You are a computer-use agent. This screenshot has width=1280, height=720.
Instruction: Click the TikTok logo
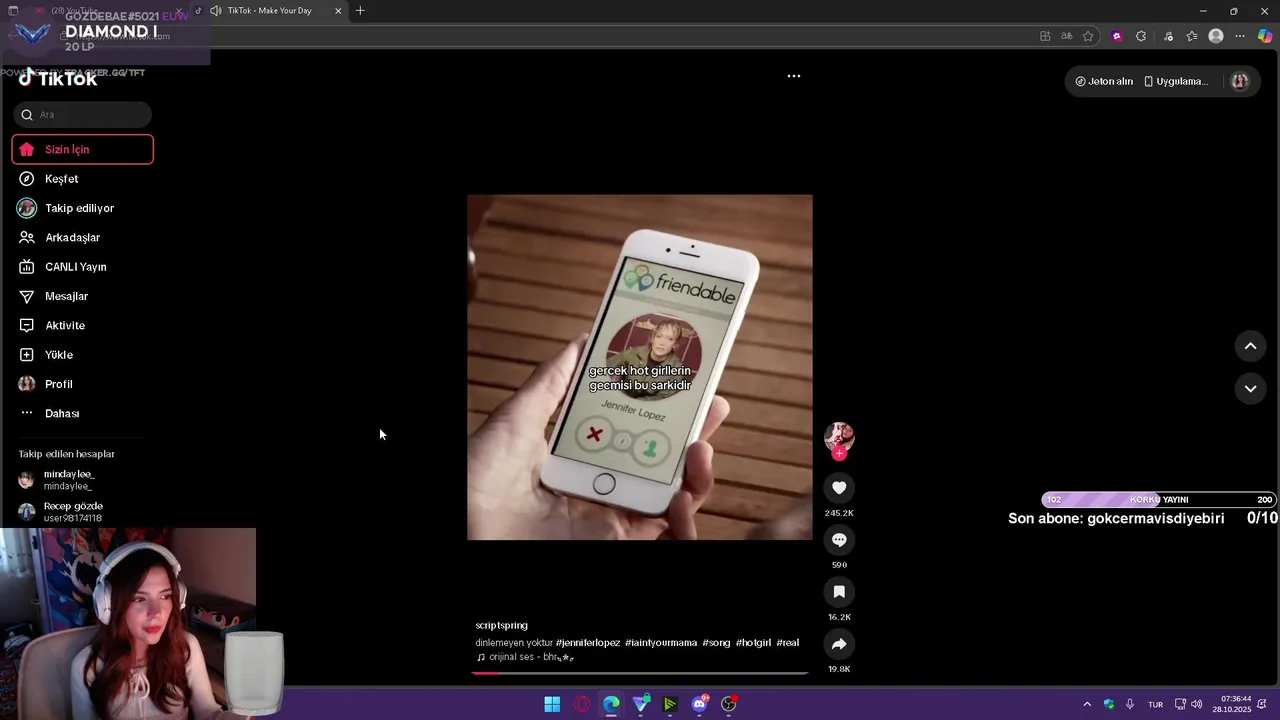click(x=58, y=79)
